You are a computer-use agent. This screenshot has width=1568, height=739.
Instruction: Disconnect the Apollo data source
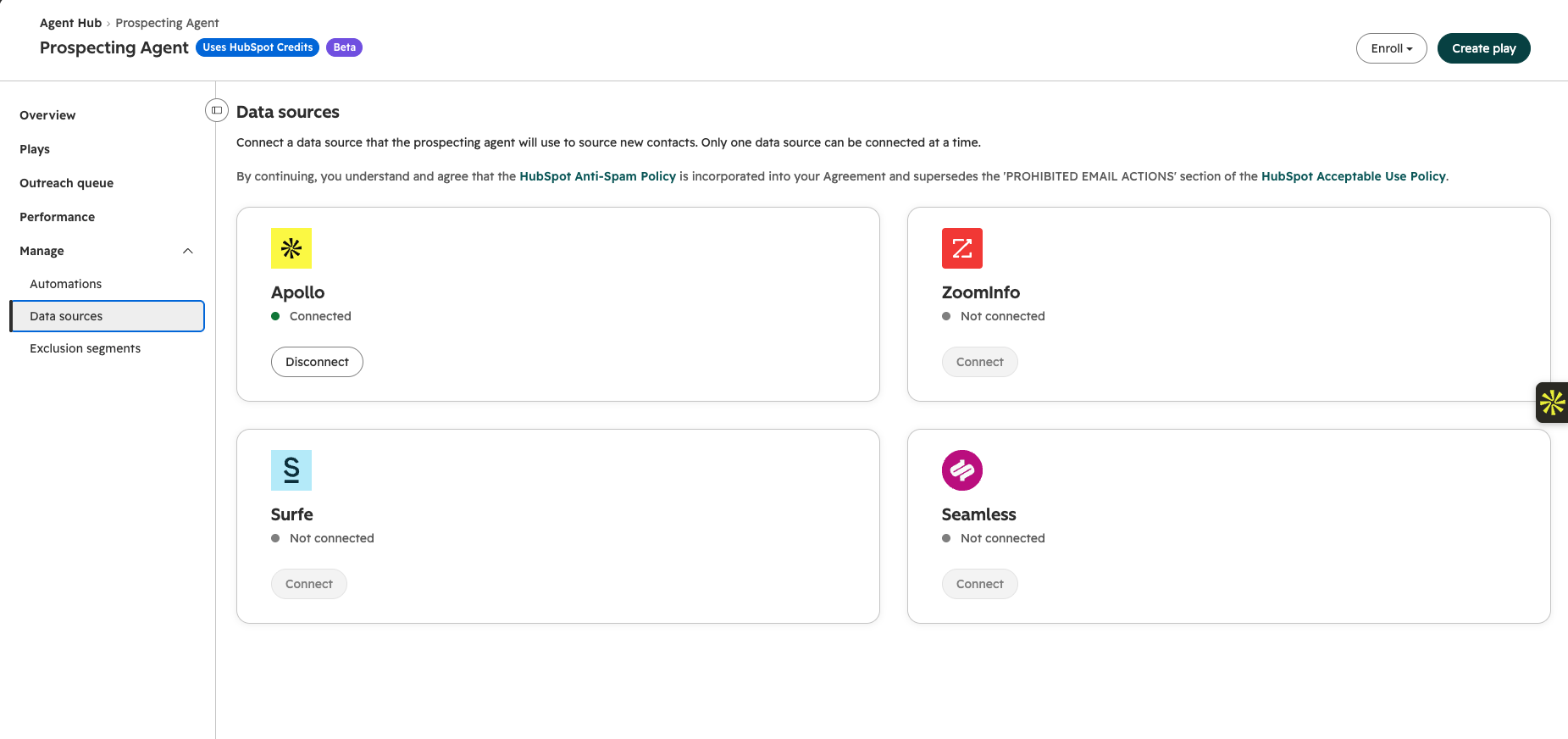point(317,362)
